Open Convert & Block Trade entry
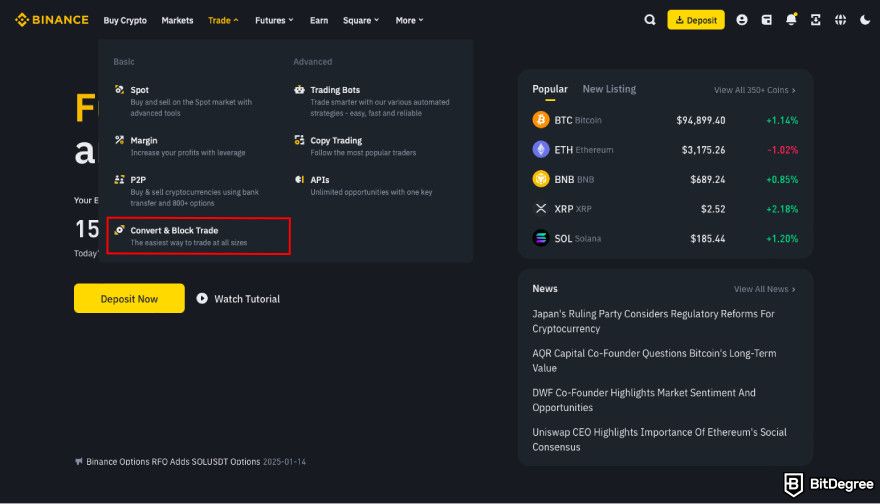The height and width of the screenshot is (504, 880). coord(198,236)
